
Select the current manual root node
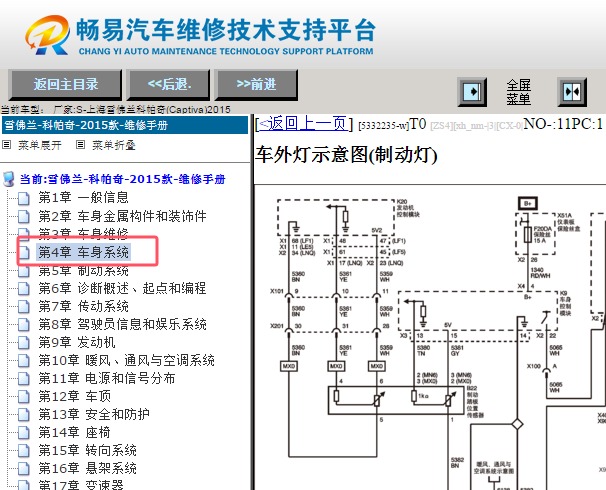point(122,179)
